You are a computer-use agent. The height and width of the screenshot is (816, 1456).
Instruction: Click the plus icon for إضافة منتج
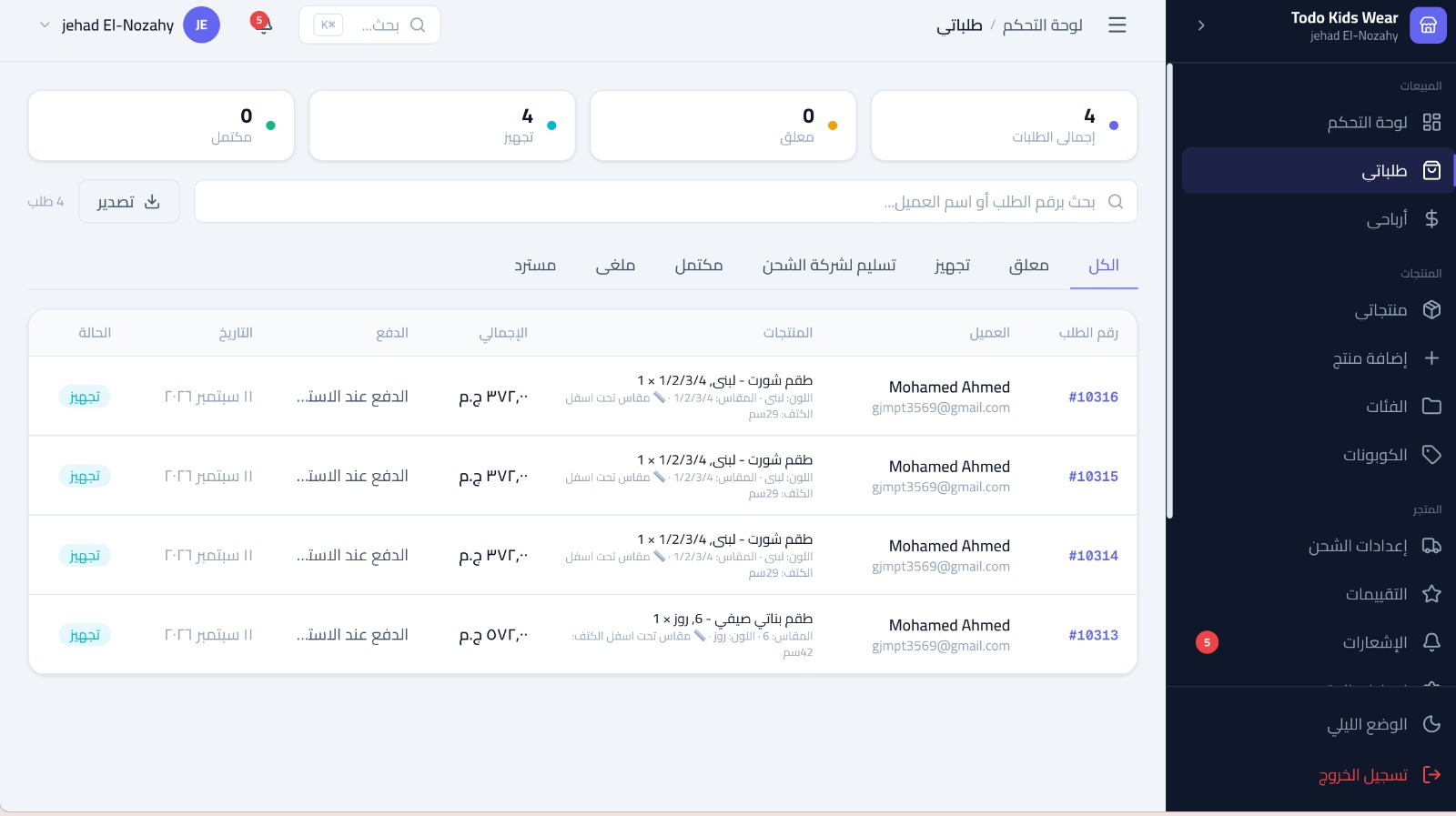click(1431, 358)
